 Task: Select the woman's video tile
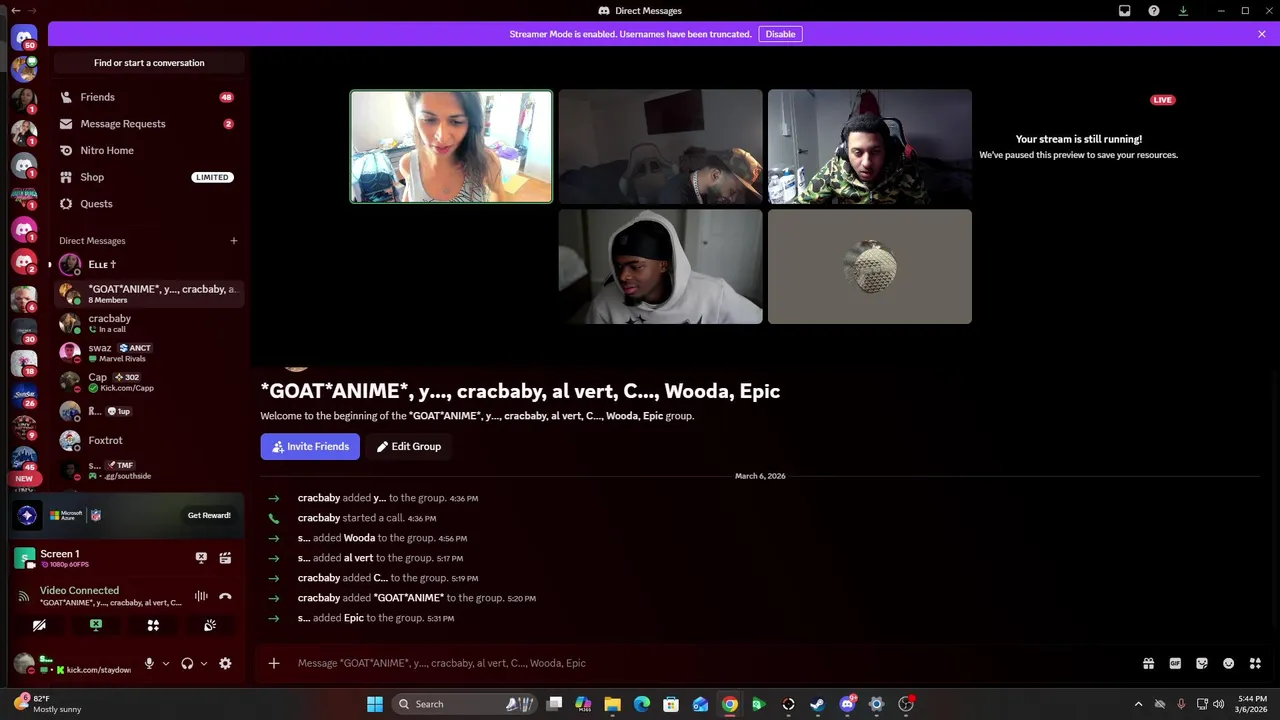click(451, 147)
